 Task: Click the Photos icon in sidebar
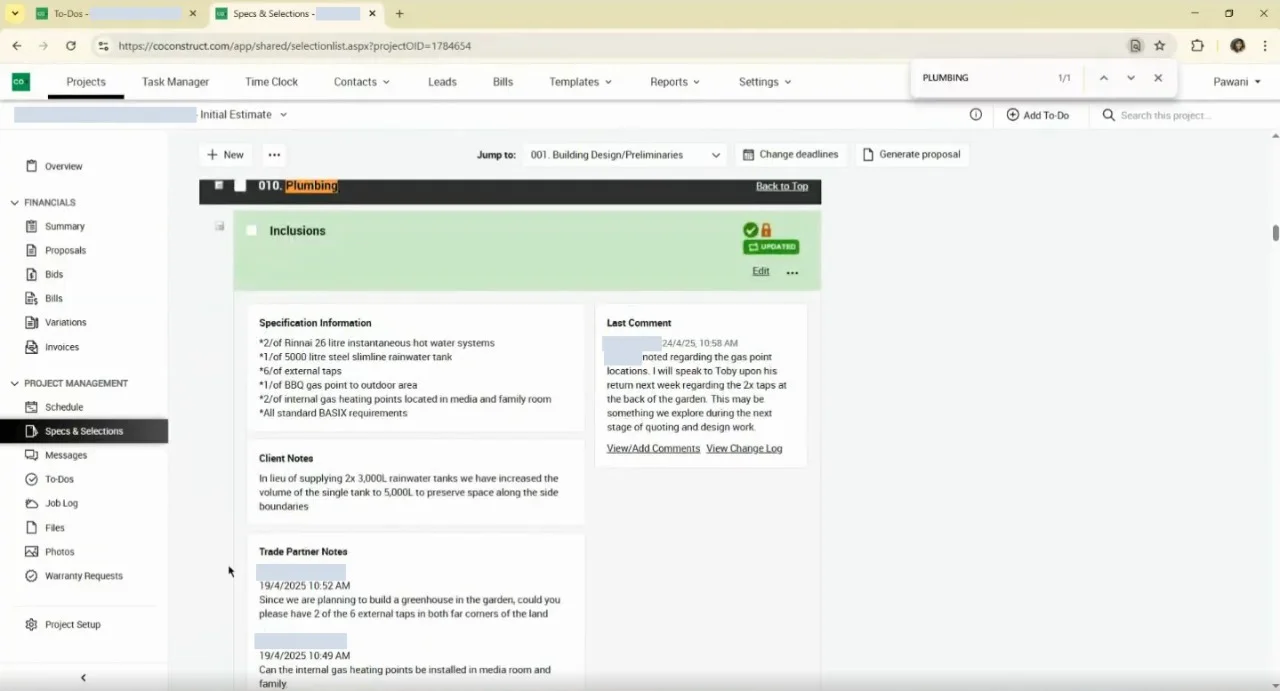31,552
